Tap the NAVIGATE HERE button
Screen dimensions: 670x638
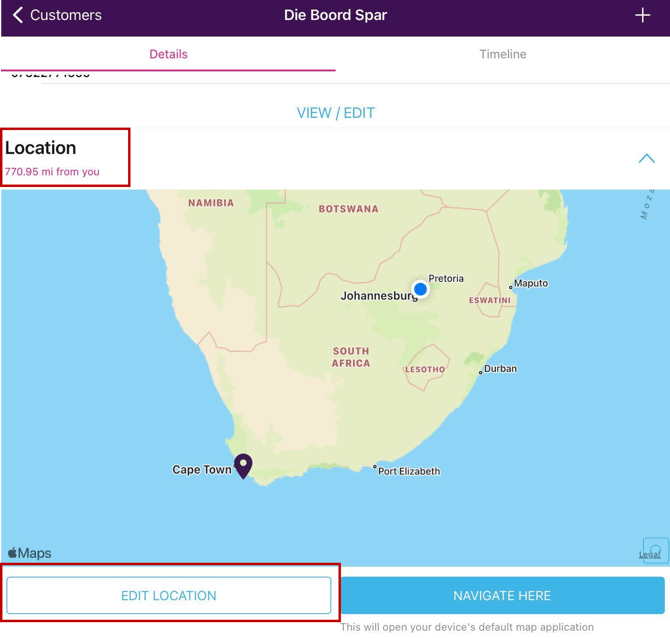(502, 596)
